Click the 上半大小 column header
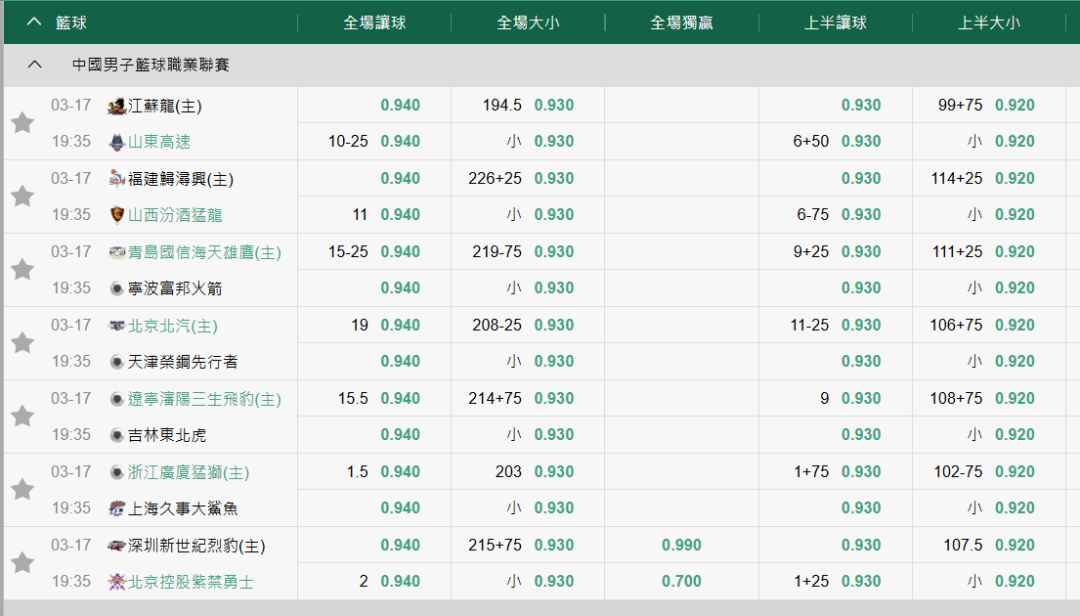 [x=989, y=23]
